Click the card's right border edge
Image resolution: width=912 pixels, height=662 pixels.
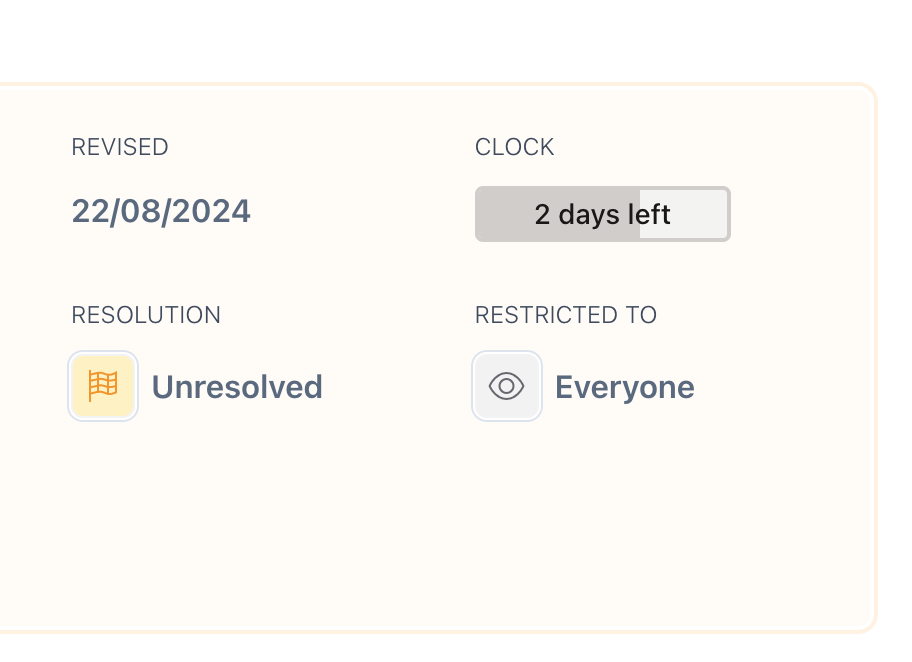(x=875, y=360)
